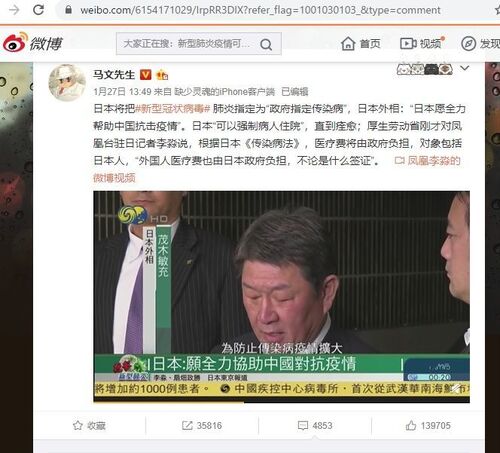Toggle like with thumbs-up 139705
The height and width of the screenshot is (453, 500).
(428, 425)
